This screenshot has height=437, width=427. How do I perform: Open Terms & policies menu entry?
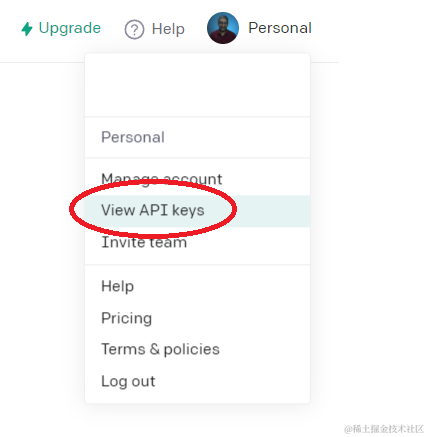pos(197,349)
